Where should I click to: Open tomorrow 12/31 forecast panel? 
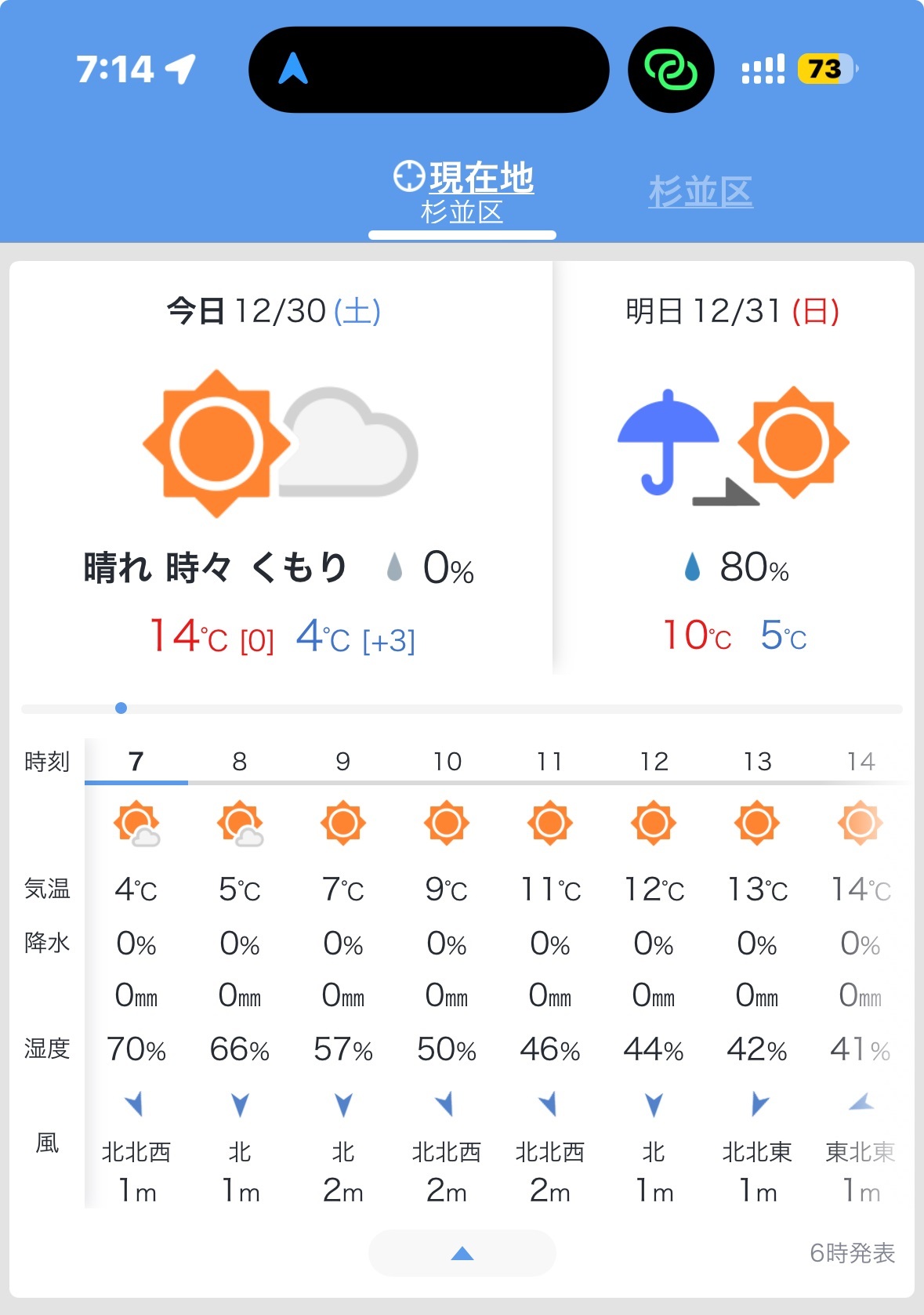pyautogui.click(x=734, y=468)
